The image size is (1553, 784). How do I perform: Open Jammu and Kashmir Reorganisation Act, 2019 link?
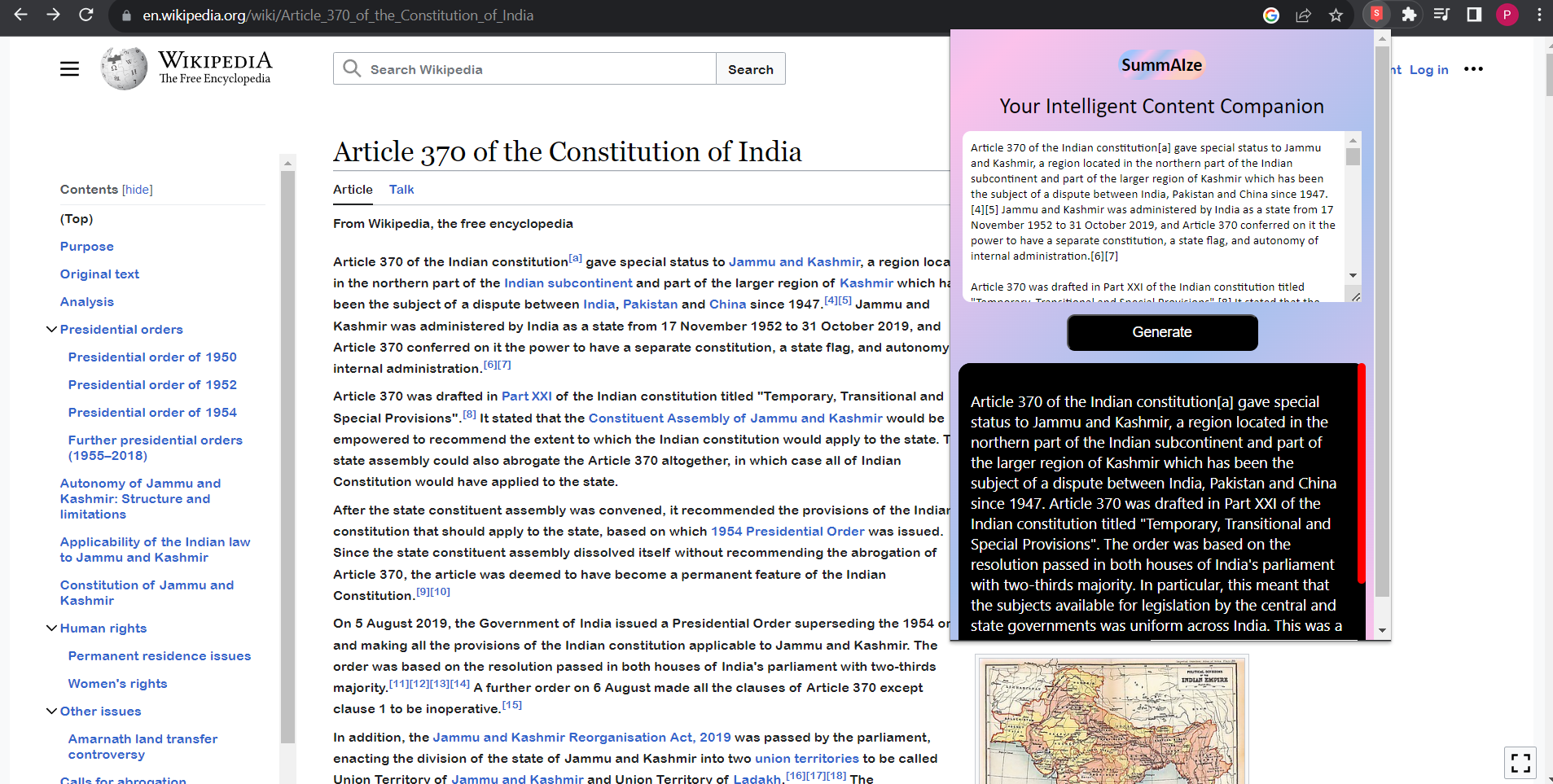(581, 738)
